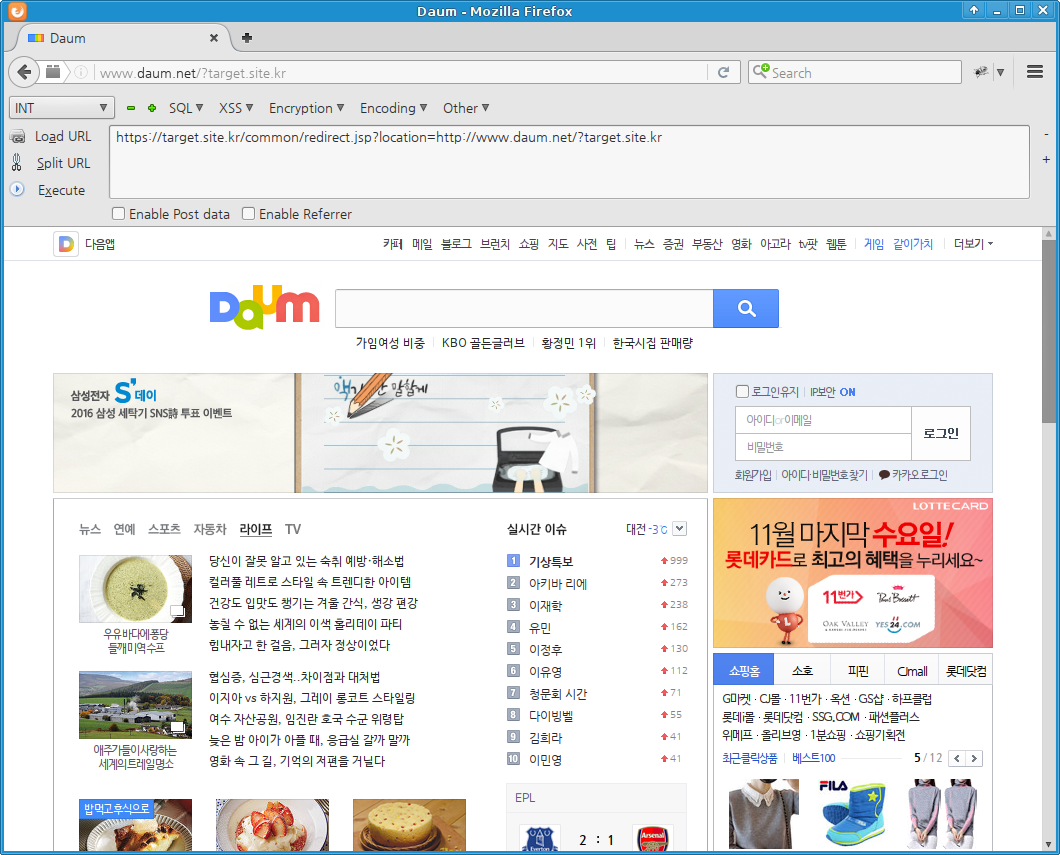This screenshot has width=1060, height=855.
Task: Click the HackBar green plus icon
Action: pos(152,108)
